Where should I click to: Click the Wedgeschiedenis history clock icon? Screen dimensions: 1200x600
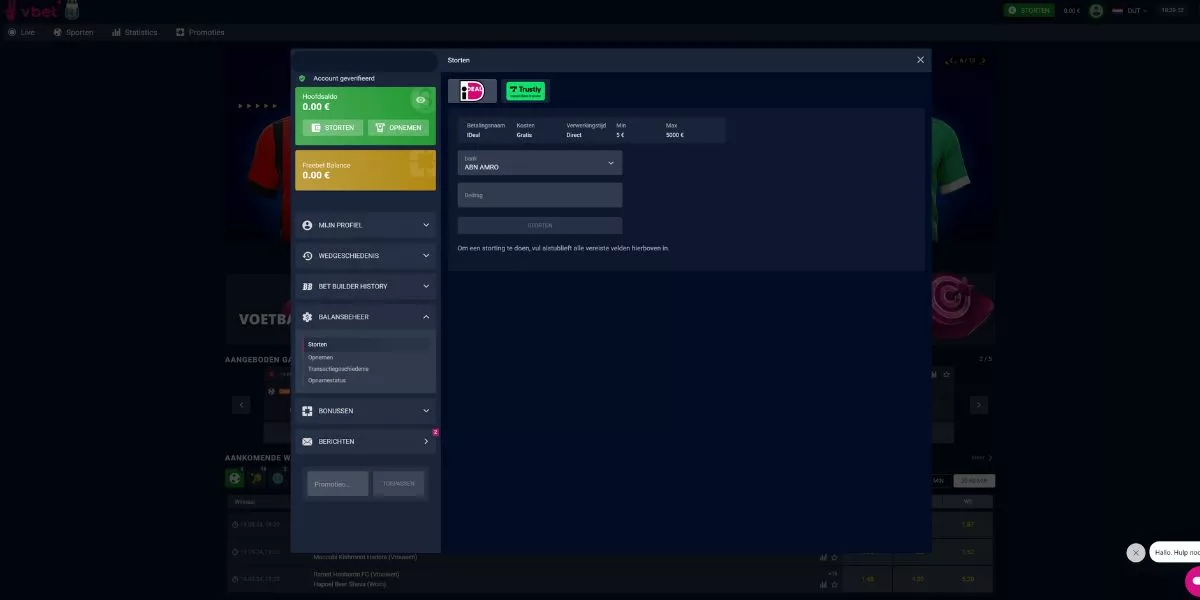click(308, 256)
